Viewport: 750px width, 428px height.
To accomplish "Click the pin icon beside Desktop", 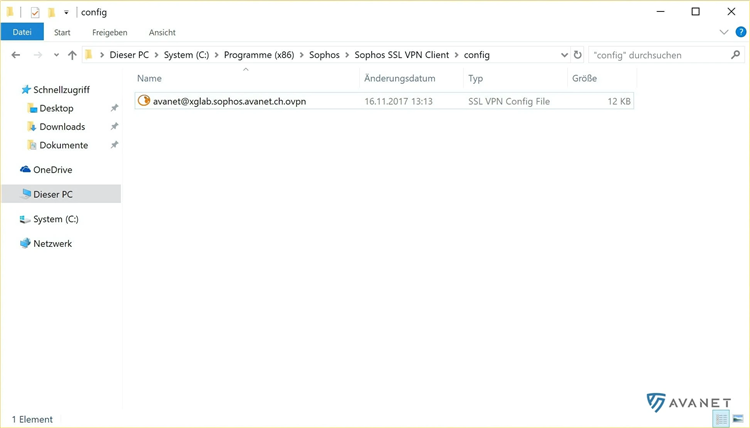I will [114, 108].
